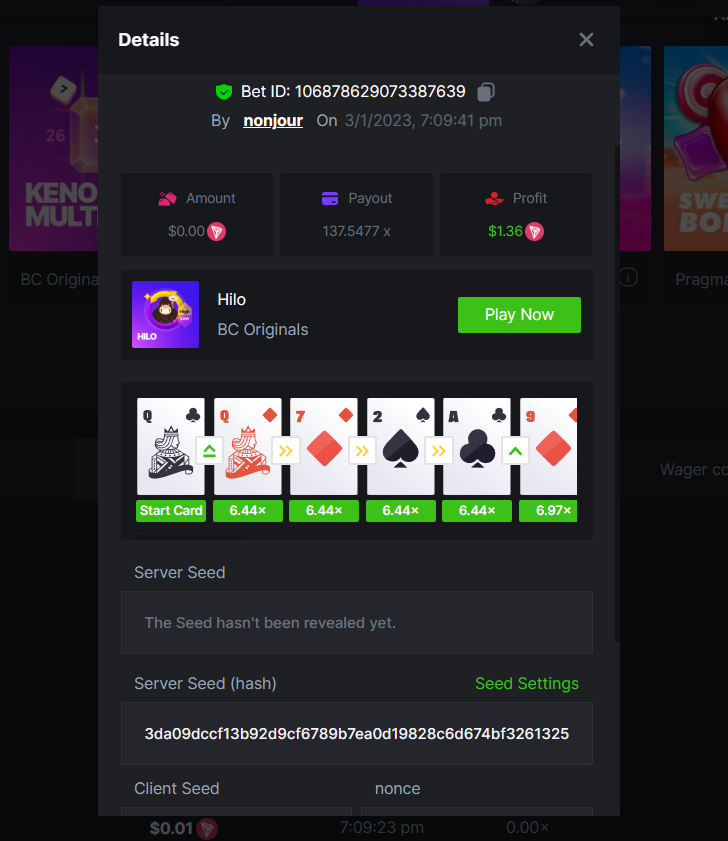
Task: Click the TRON coin icon beside Profit
Action: pyautogui.click(x=534, y=232)
